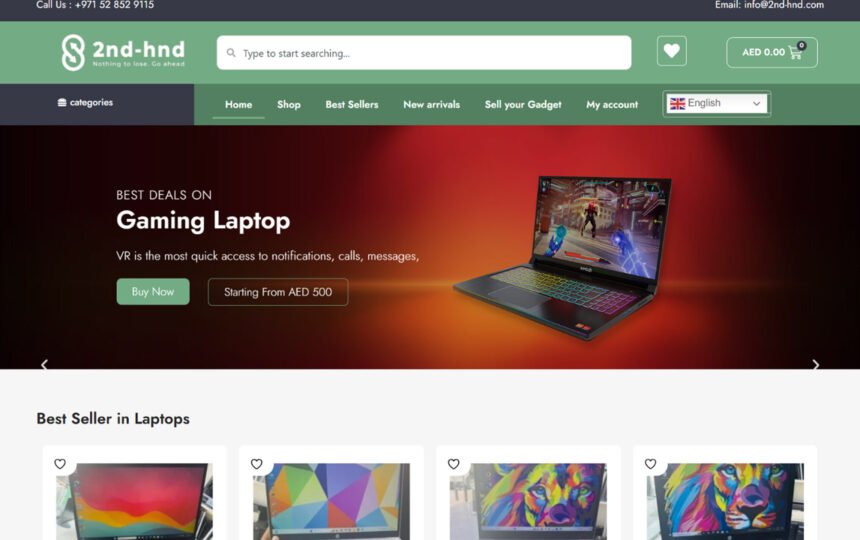The width and height of the screenshot is (860, 540).
Task: Open the third laptop product thumbnail
Action: coord(528,501)
